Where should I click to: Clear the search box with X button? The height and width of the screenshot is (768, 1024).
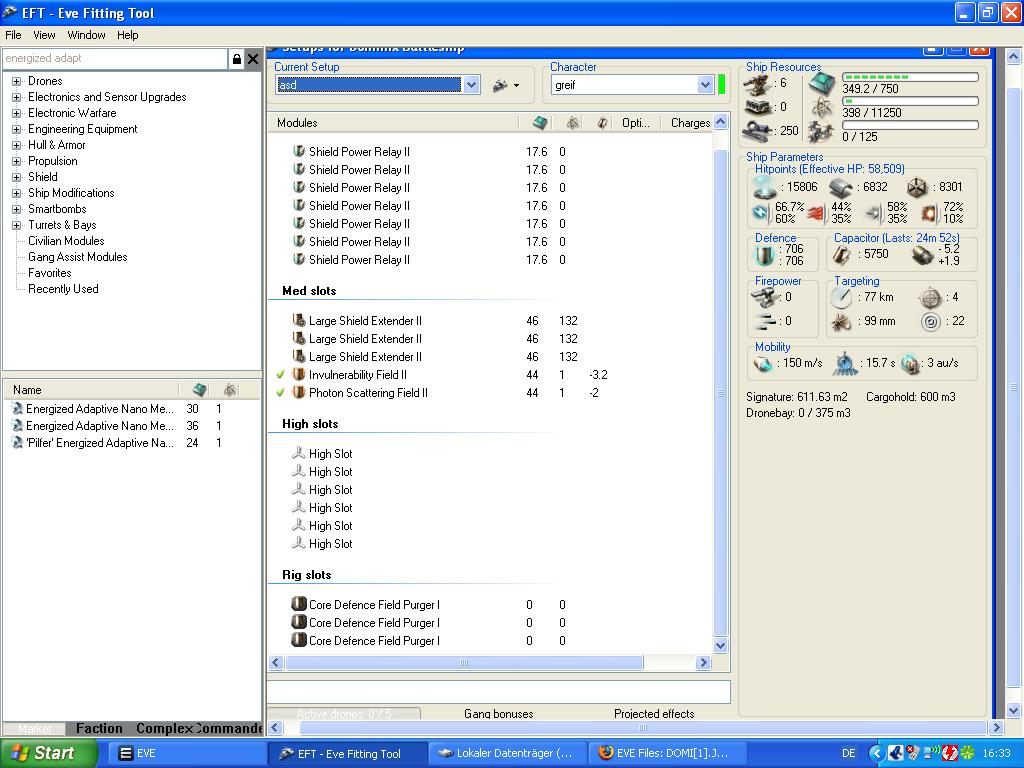click(x=253, y=59)
